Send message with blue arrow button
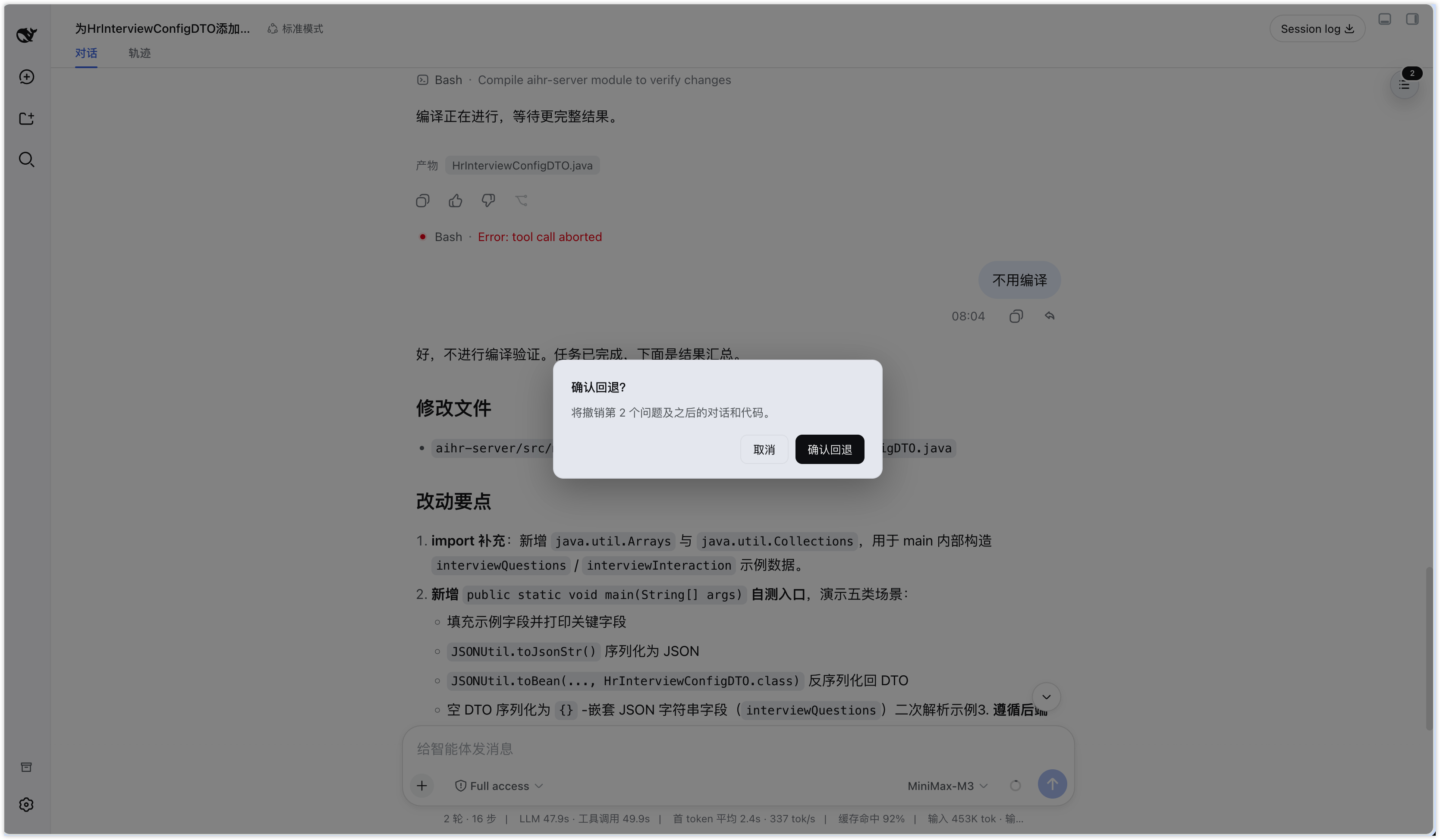The width and height of the screenshot is (1440, 840). point(1052,784)
